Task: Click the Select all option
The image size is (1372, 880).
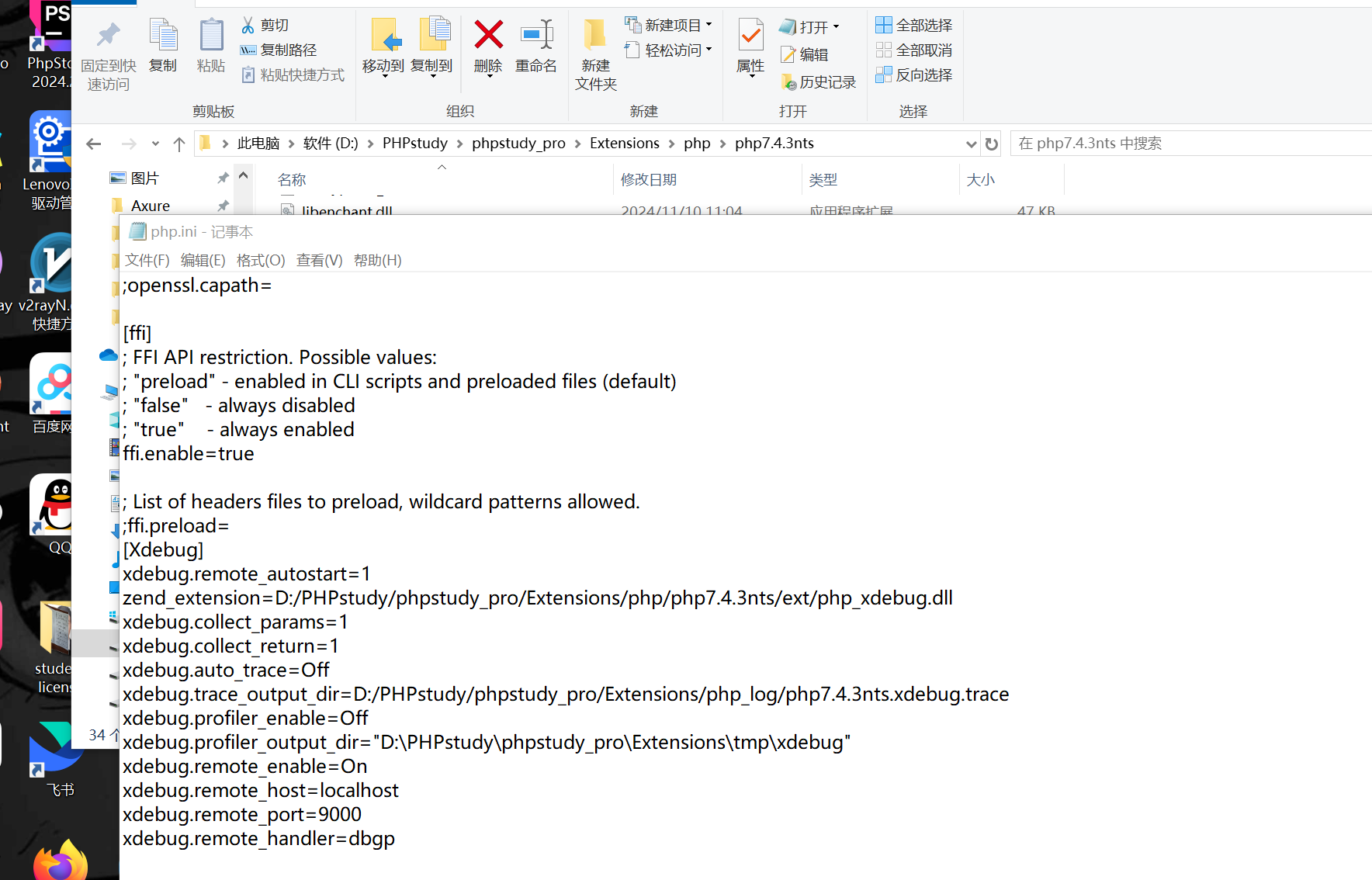Action: click(x=913, y=25)
